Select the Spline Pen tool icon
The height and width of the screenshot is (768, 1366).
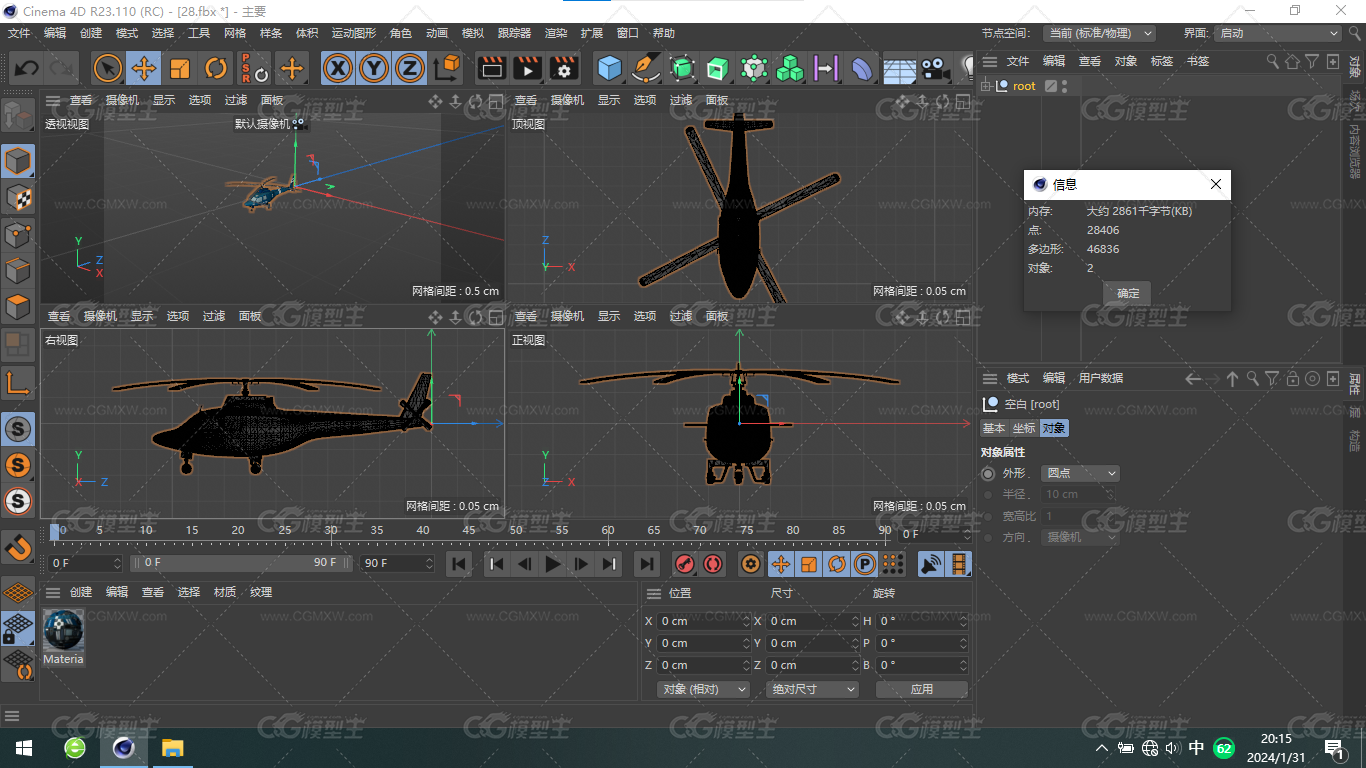coord(646,68)
